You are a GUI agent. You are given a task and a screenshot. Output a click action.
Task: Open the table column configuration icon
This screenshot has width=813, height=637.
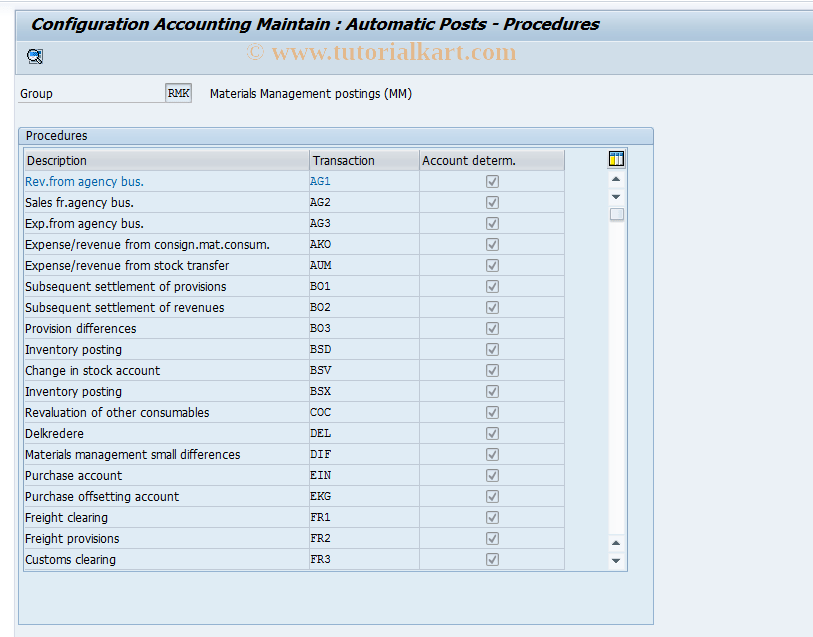[615, 158]
